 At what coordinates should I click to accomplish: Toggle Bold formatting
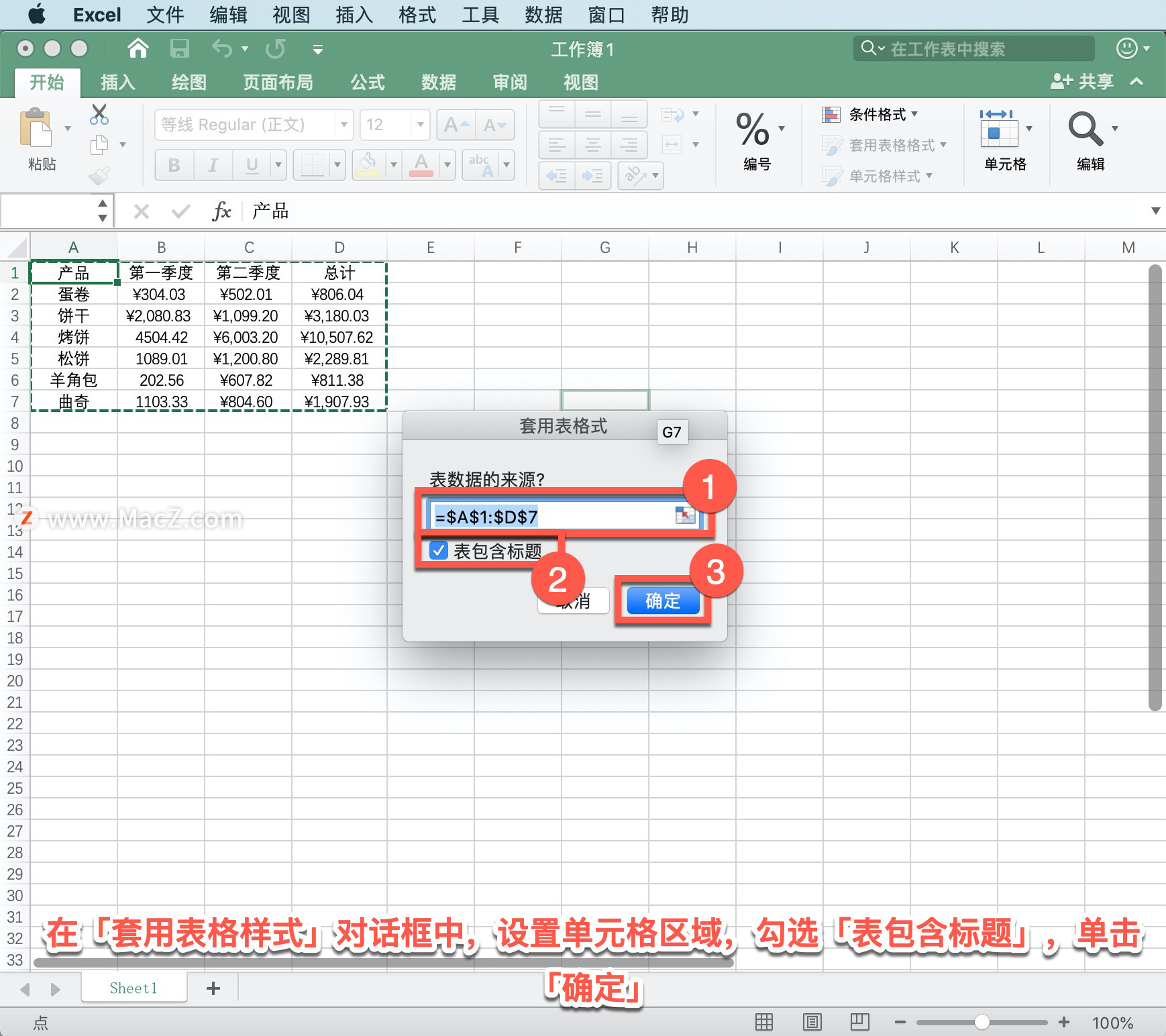pos(174,164)
